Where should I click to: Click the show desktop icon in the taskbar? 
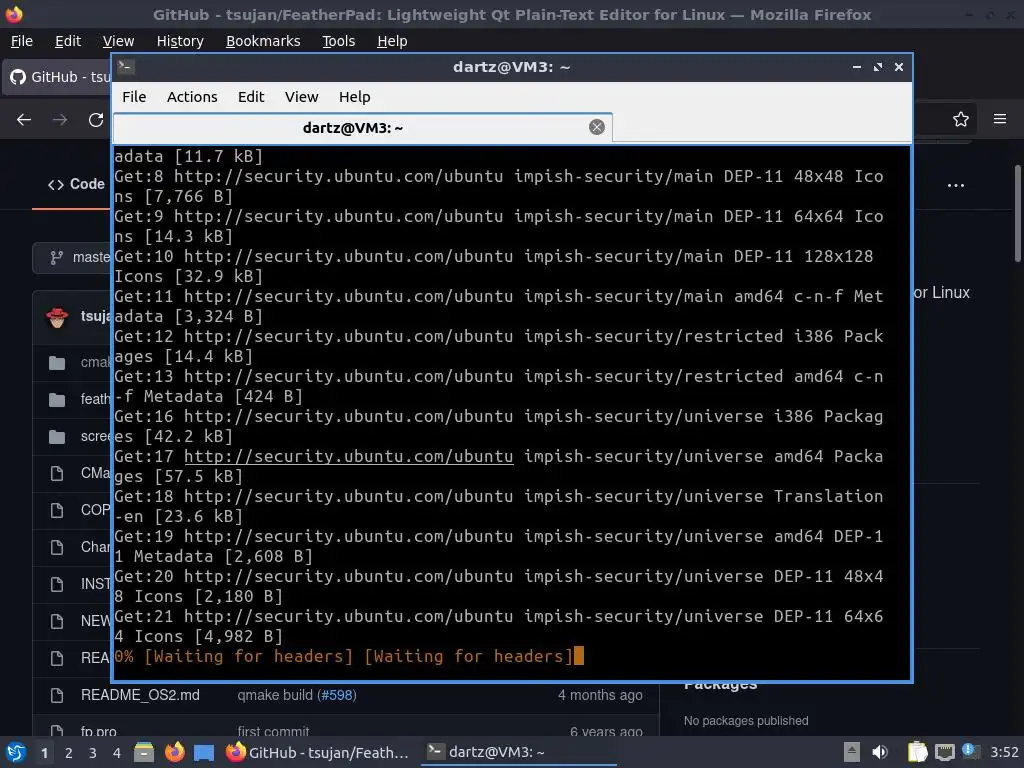(204, 752)
